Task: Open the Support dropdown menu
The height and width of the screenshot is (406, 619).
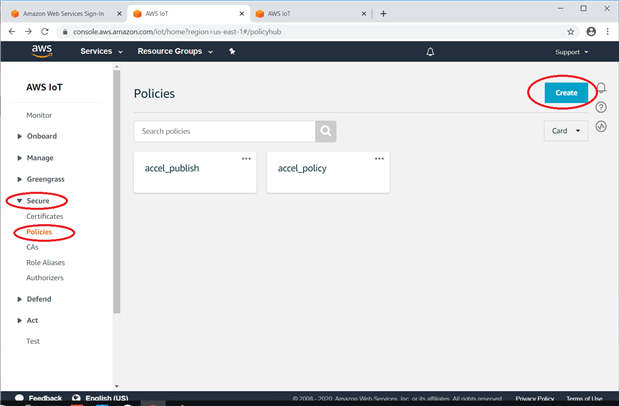Action: point(572,52)
